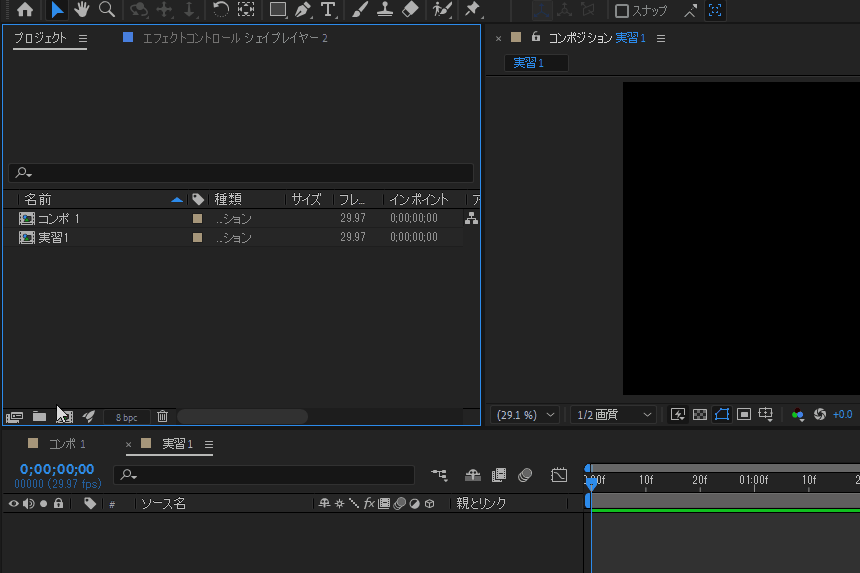Click the trash icon to delete the selected item
This screenshot has height=573, width=860.
[162, 417]
